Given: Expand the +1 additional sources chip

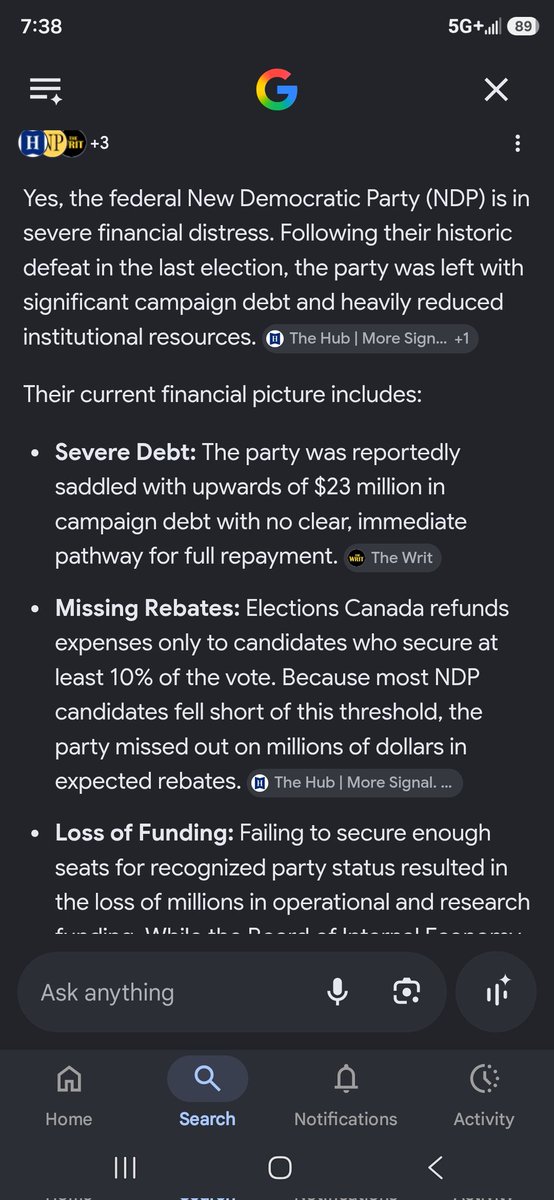Looking at the screenshot, I should click(462, 338).
